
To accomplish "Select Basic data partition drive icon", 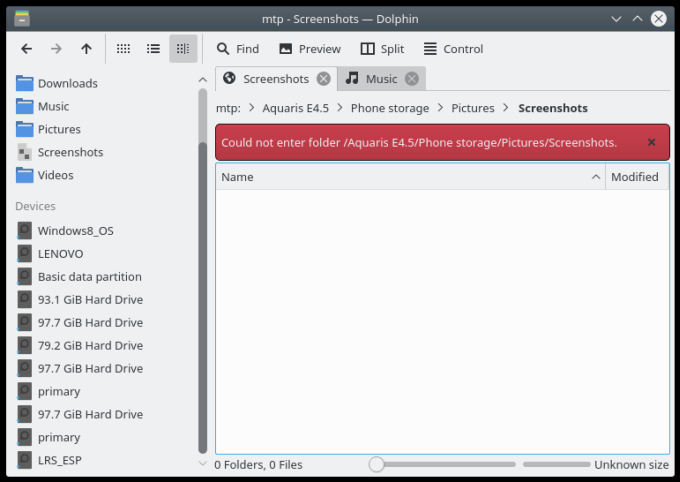I will point(25,277).
